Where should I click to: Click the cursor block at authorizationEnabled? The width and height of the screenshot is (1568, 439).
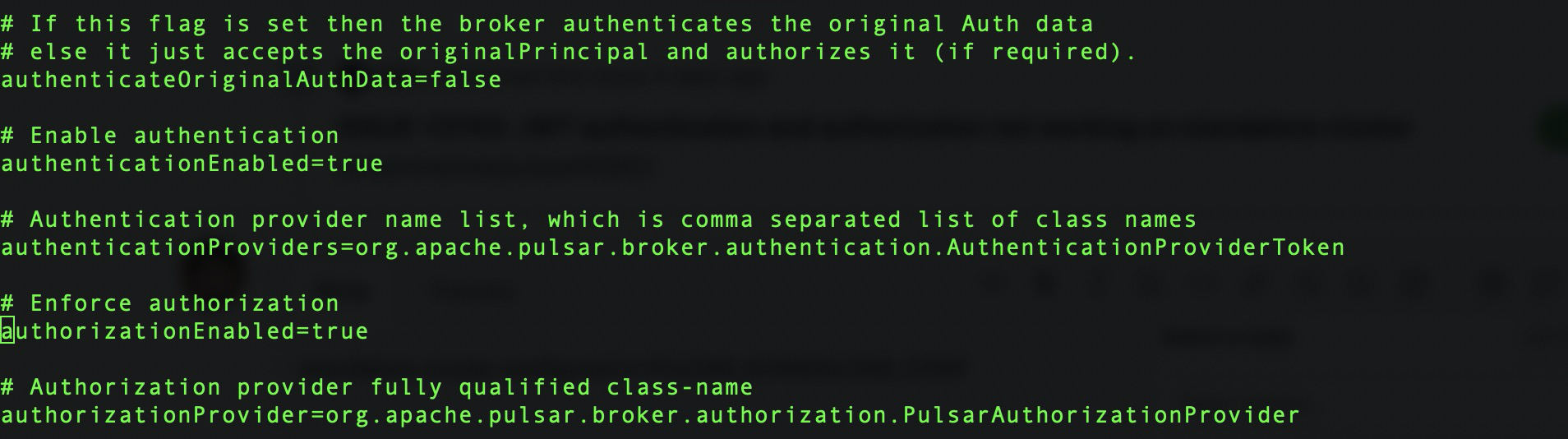point(7,331)
